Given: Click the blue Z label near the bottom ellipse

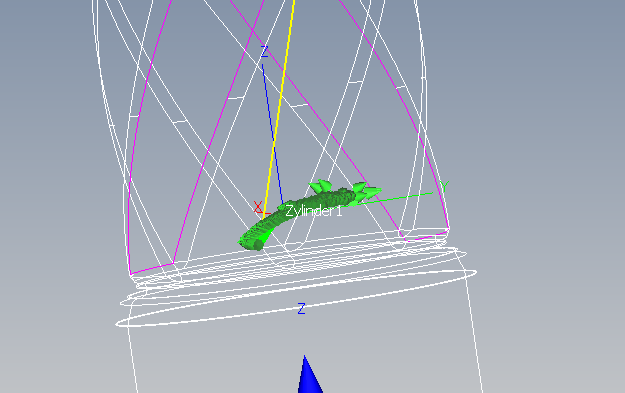Looking at the screenshot, I should click(301, 308).
